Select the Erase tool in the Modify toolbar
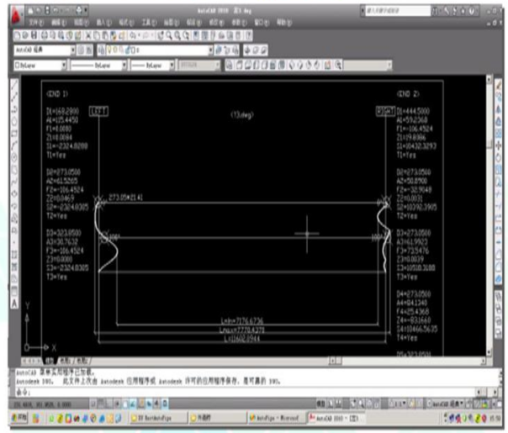The image size is (508, 433). click(498, 85)
